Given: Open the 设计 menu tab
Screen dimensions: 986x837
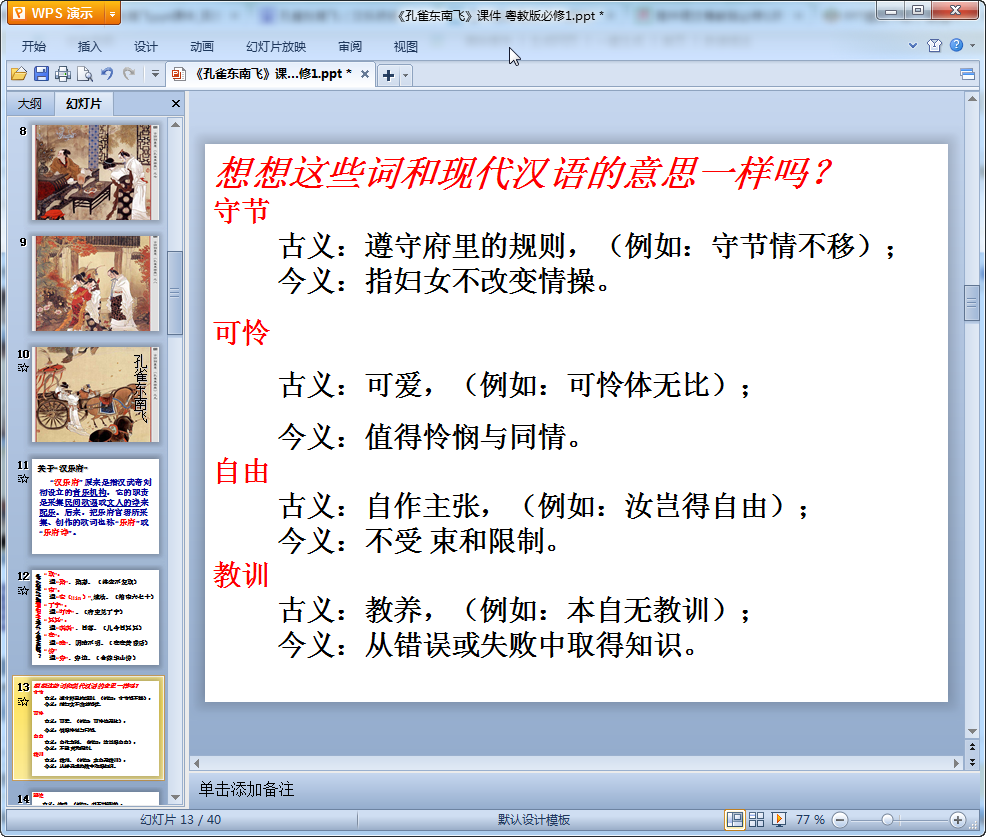Looking at the screenshot, I should pos(145,47).
